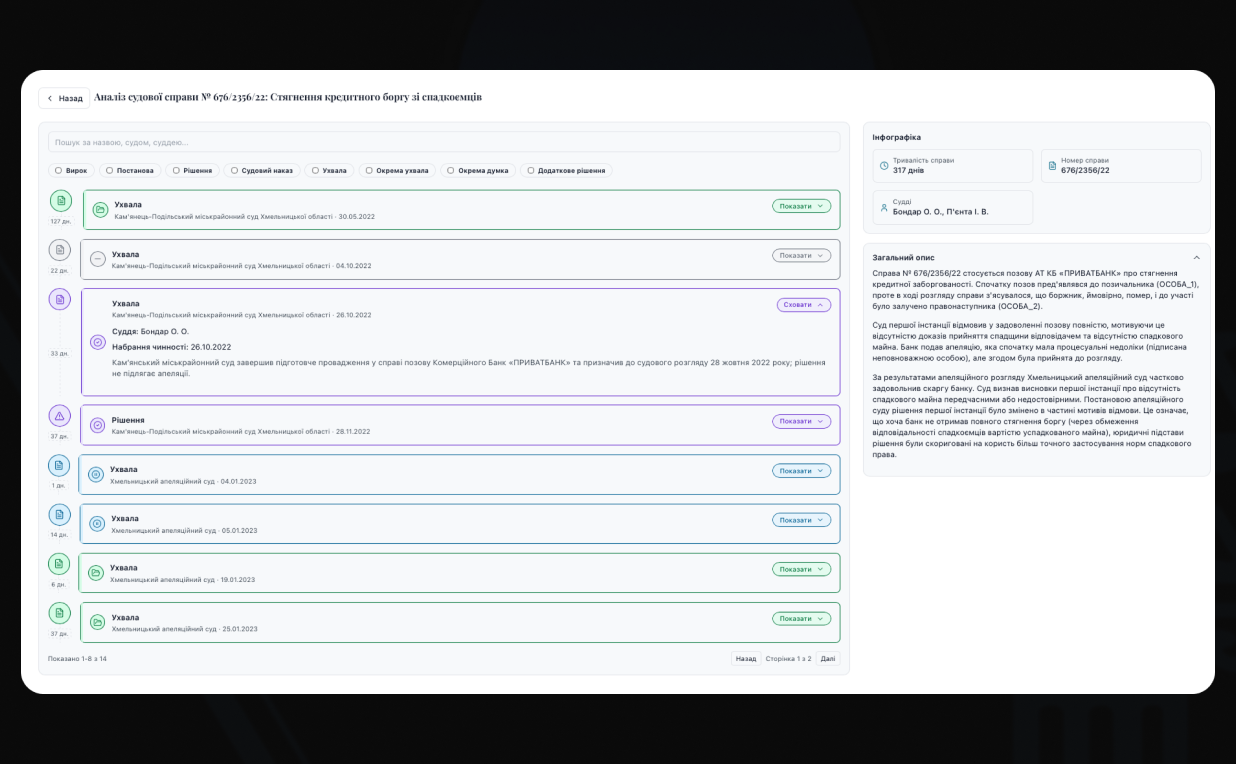Click the person icon in Судді card
The width and height of the screenshot is (1236, 764).
tap(884, 208)
